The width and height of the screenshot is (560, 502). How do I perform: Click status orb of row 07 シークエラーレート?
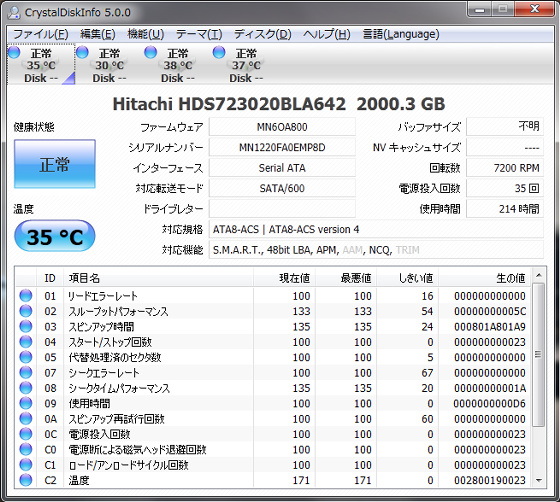26,372
